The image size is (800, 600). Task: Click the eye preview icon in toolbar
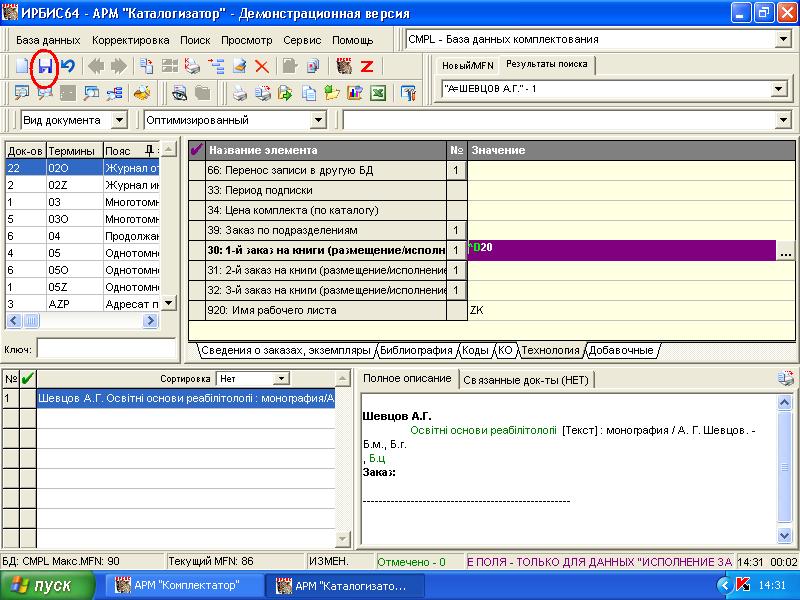(x=178, y=94)
